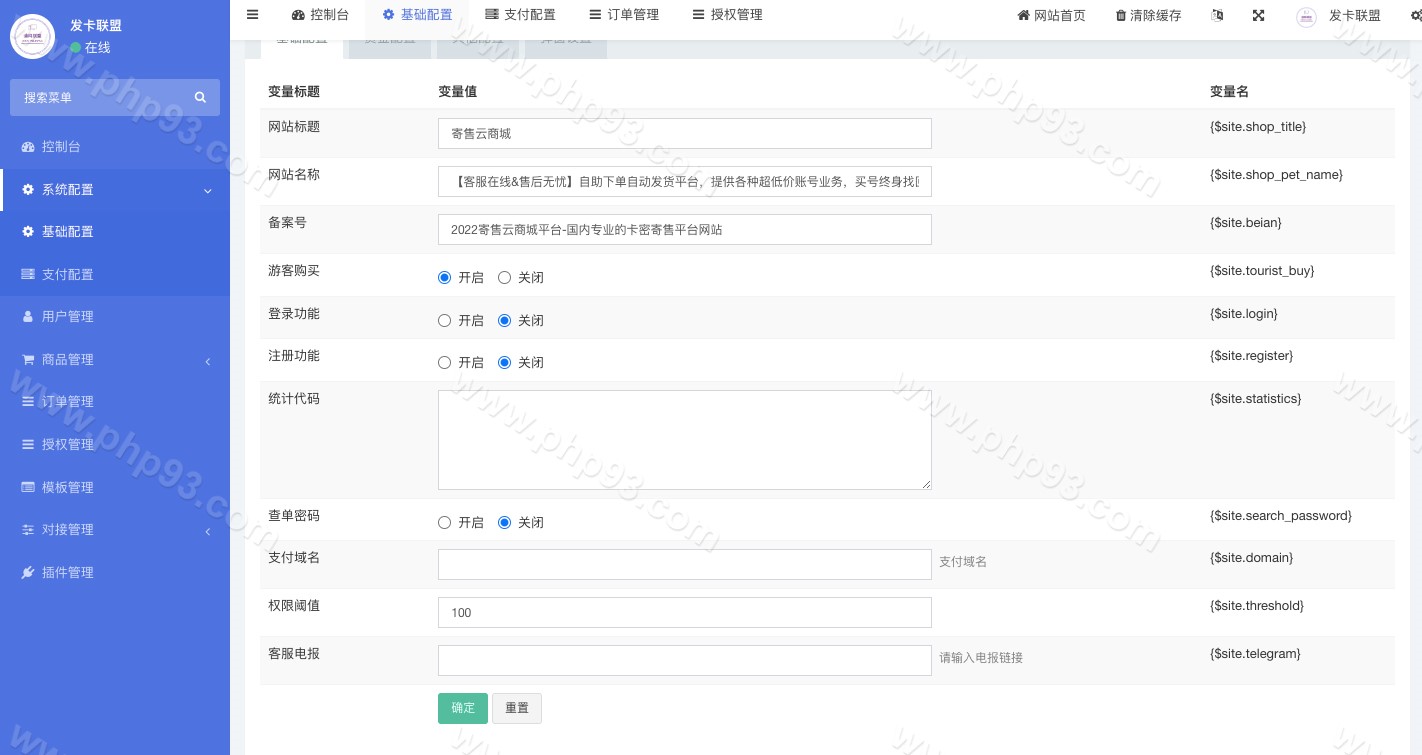1422x755 pixels.
Task: Enter fullscreen with the expand arrows icon
Action: coord(1258,15)
